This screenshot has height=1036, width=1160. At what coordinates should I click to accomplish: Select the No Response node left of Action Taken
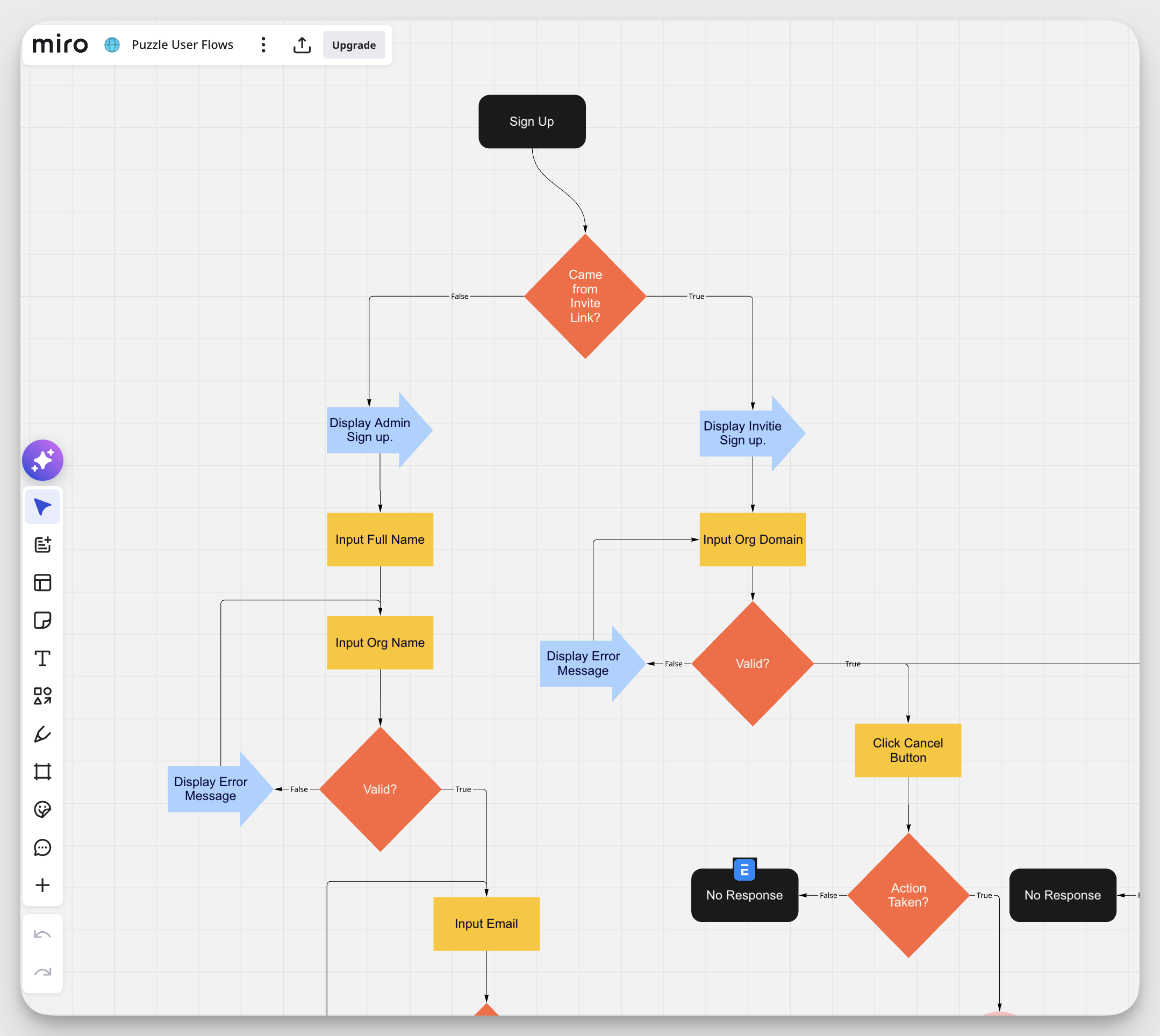point(744,895)
